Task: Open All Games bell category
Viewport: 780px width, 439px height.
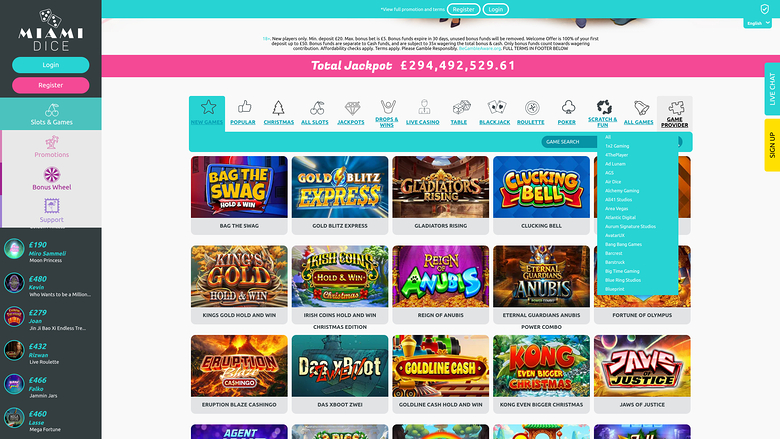Action: (638, 113)
